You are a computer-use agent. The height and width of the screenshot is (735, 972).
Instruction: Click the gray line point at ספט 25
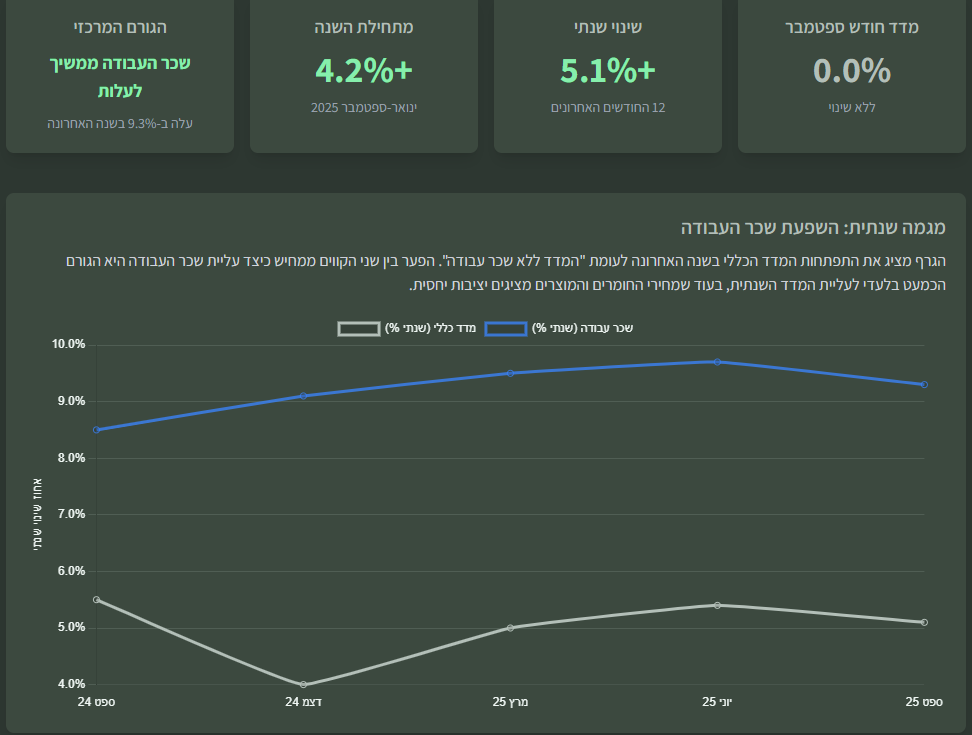click(x=924, y=622)
